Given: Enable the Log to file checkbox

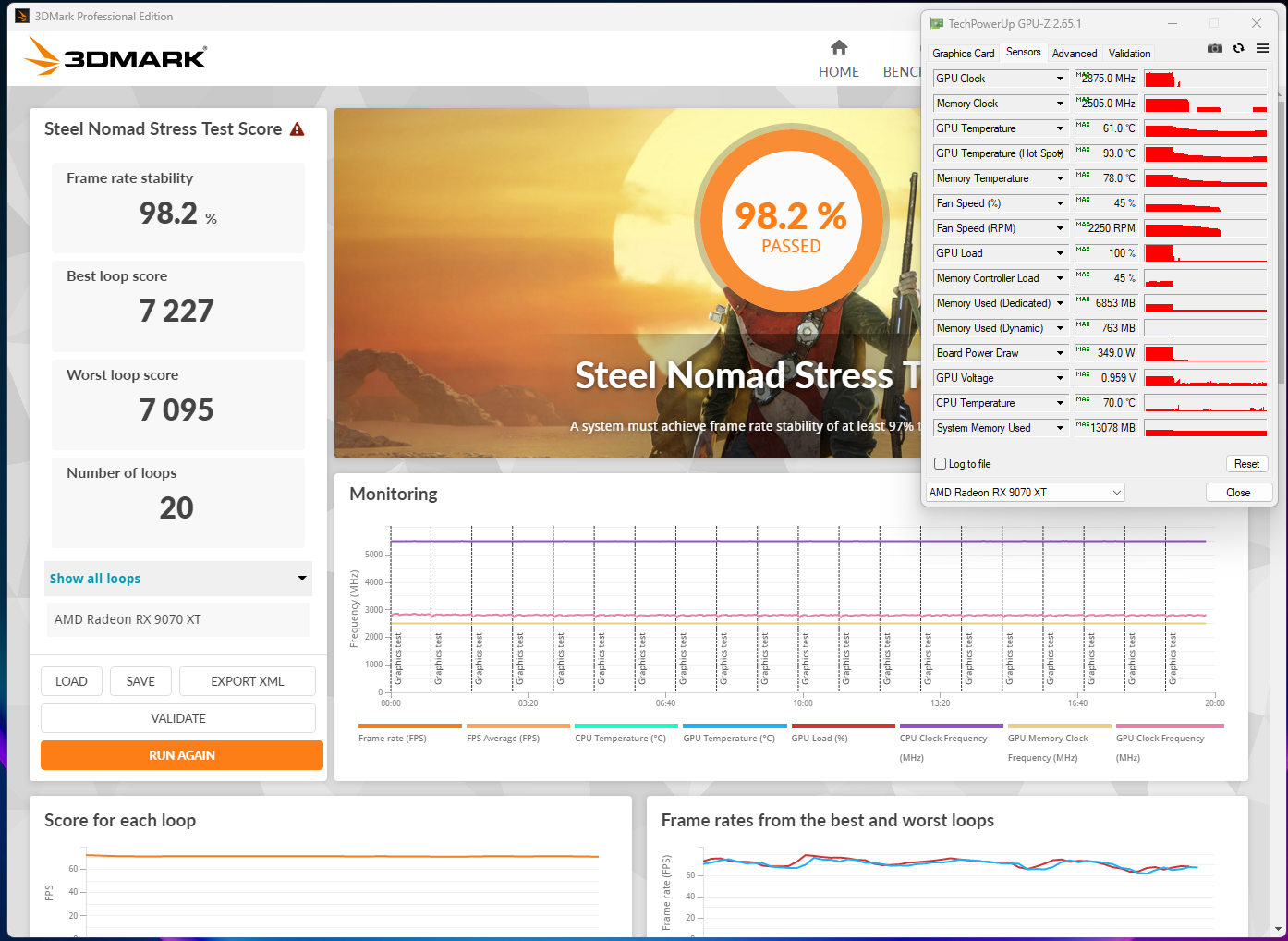Looking at the screenshot, I should pyautogui.click(x=941, y=464).
